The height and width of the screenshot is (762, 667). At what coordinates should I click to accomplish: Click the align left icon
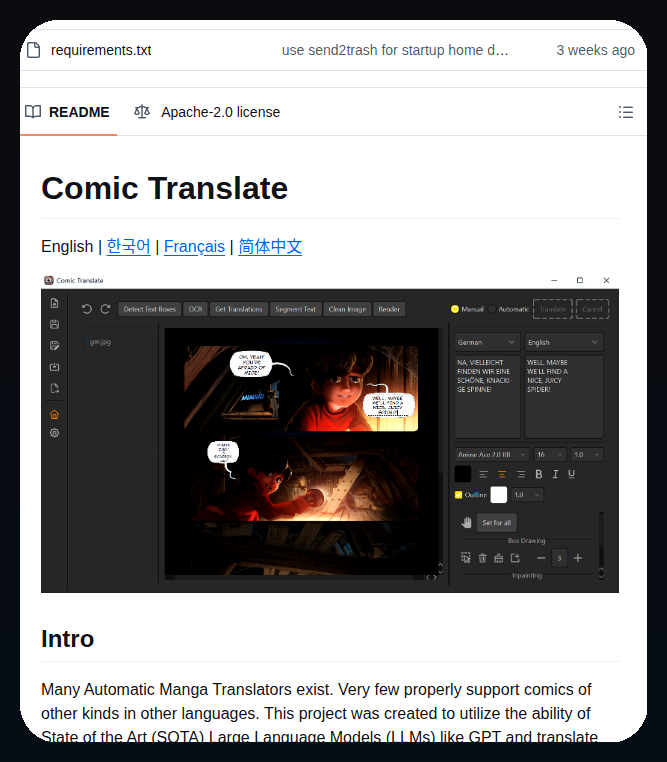(483, 474)
